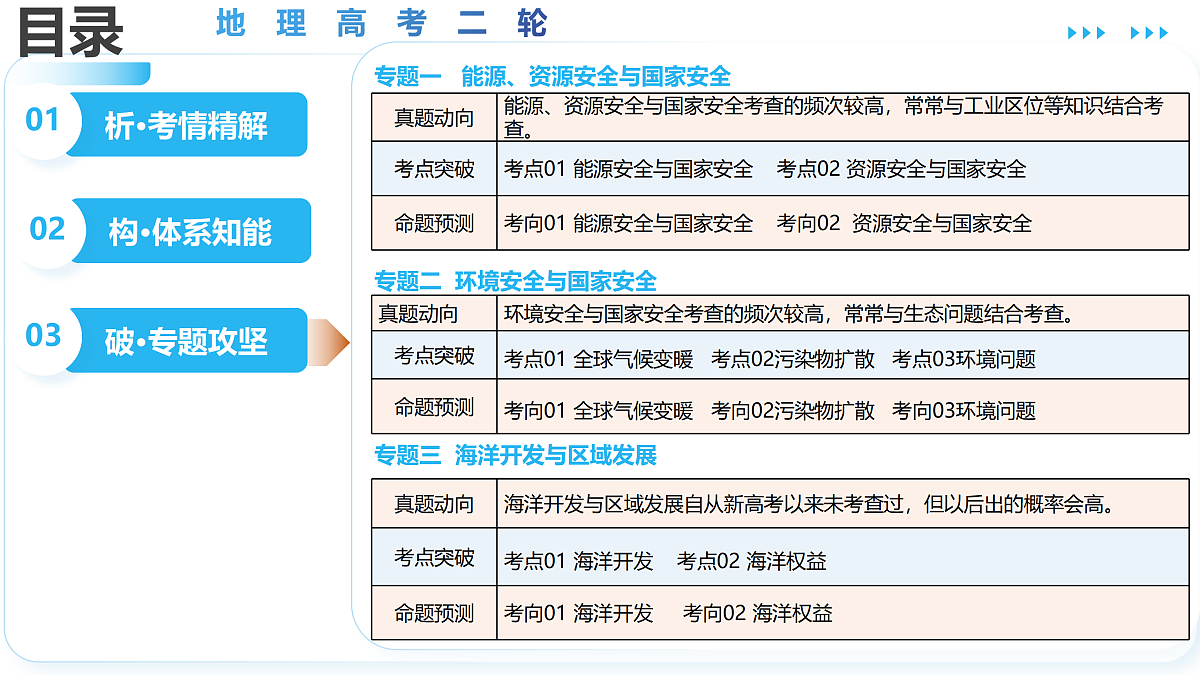1200x675 pixels.
Task: Click the 专题二 环境安全与国家安全 heading
Action: 516,282
